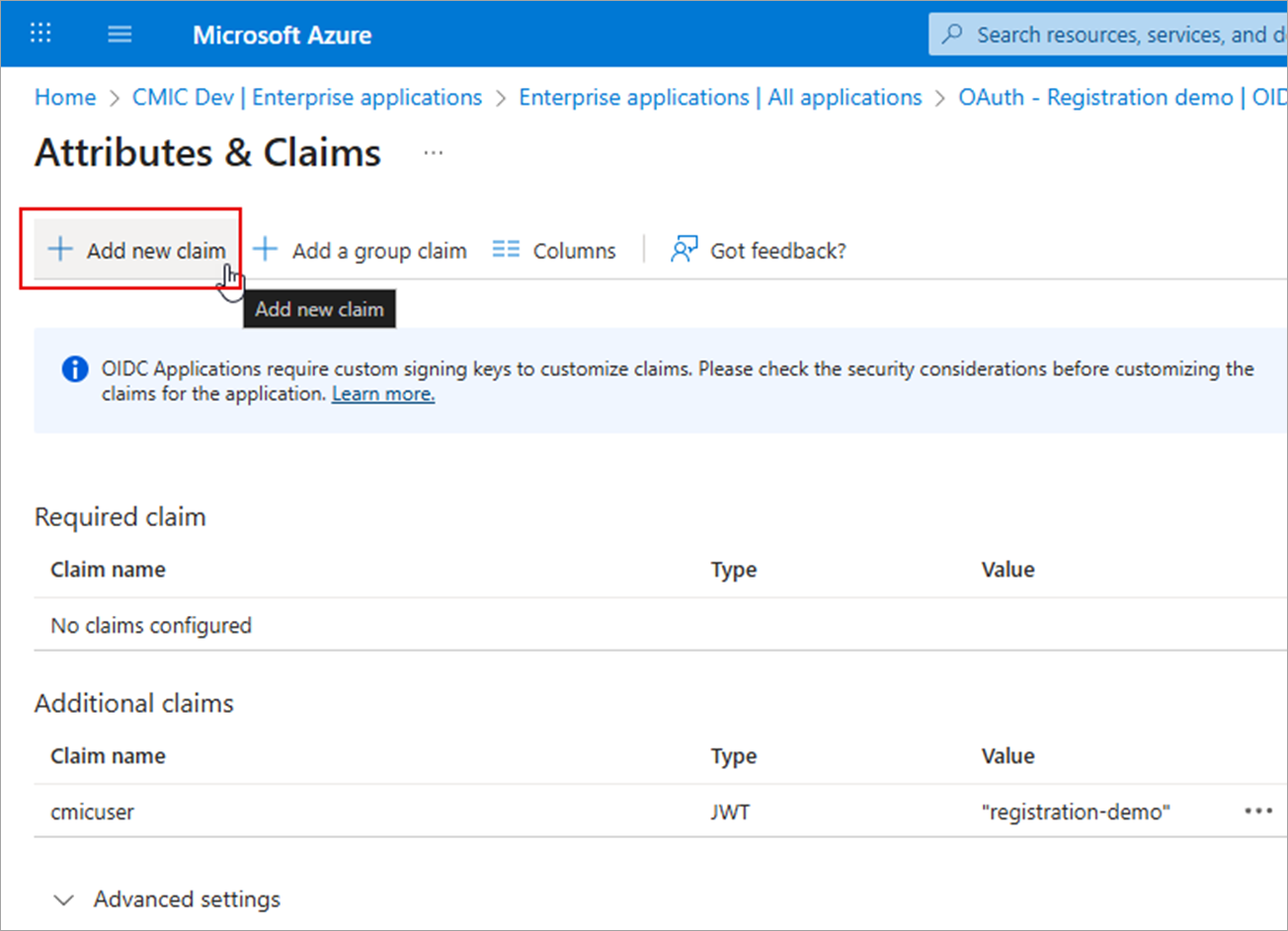Navigate to Home via breadcrumb
Viewport: 1288px width, 931px height.
[64, 97]
